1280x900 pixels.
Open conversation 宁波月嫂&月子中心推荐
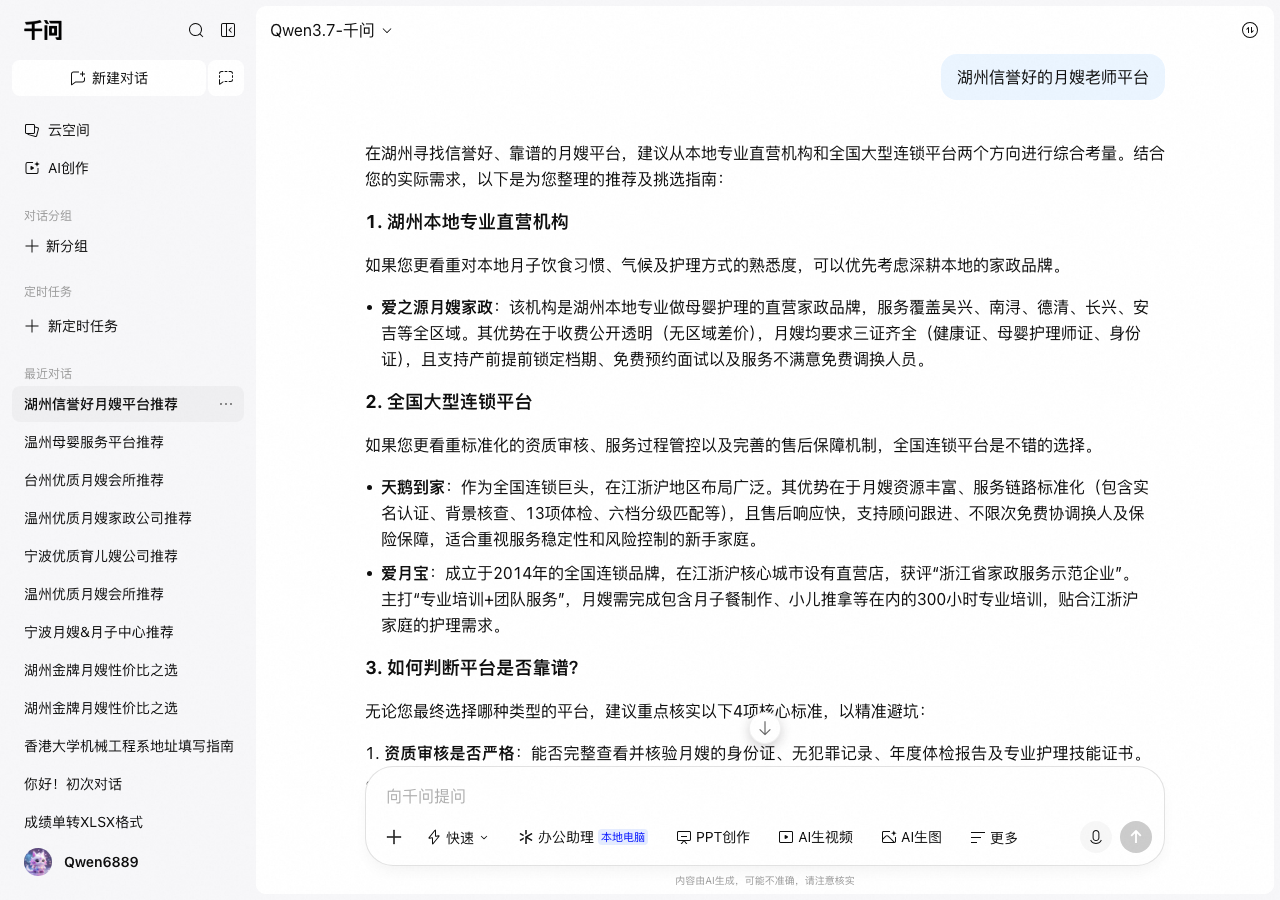coord(128,632)
